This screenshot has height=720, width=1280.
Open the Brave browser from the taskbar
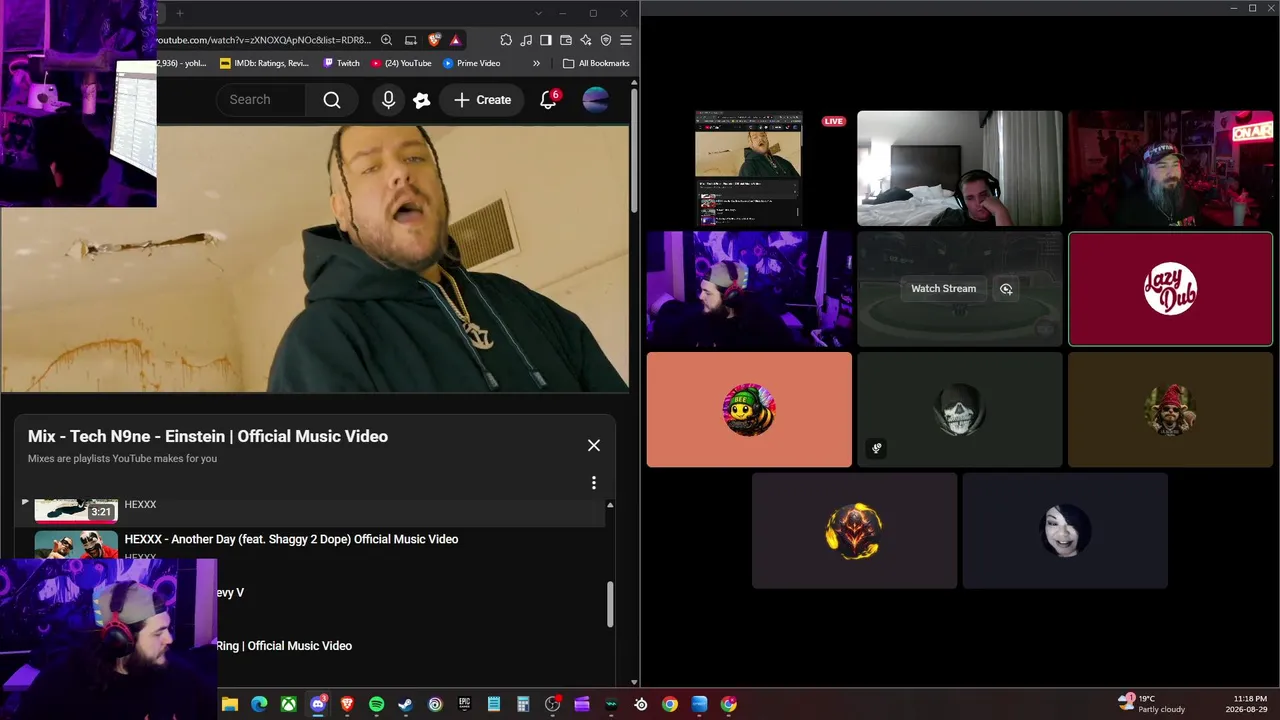pyautogui.click(x=347, y=704)
